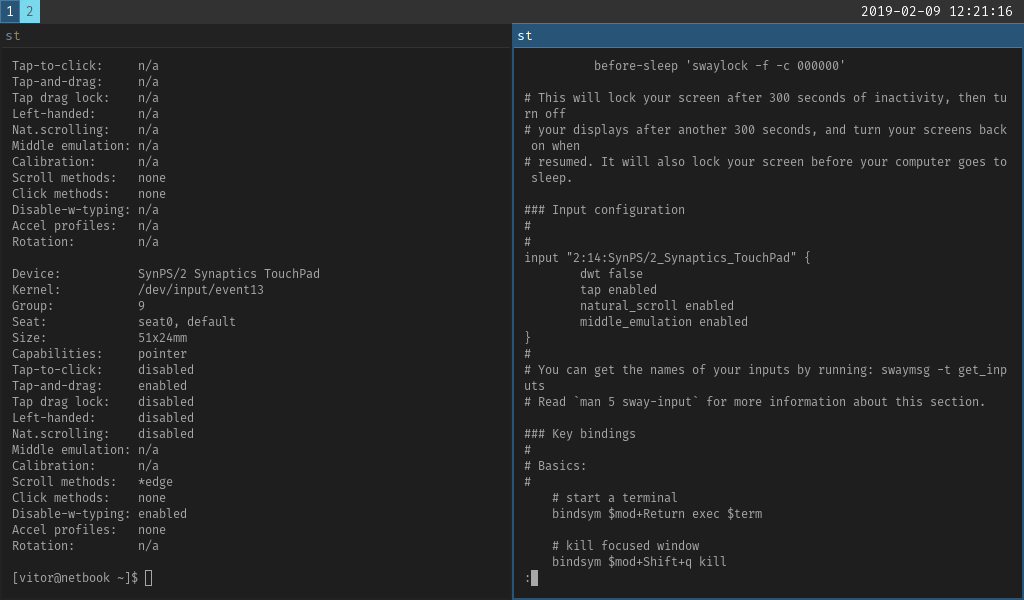Click the 'bindsym $mod+Return exec $term' line
Image resolution: width=1024 pixels, height=600 pixels.
[x=657, y=513]
